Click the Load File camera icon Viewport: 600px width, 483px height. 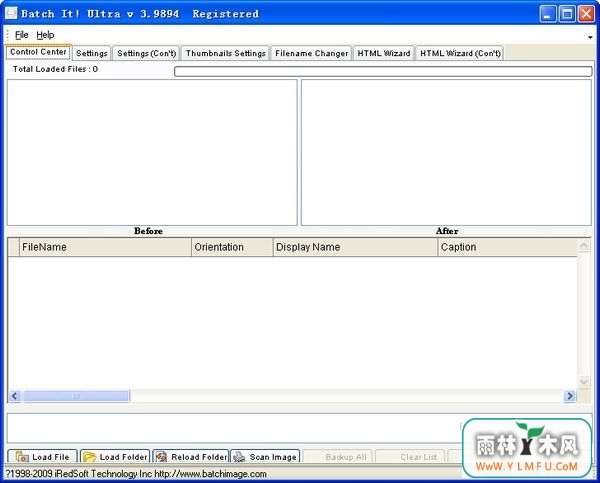tap(22, 457)
